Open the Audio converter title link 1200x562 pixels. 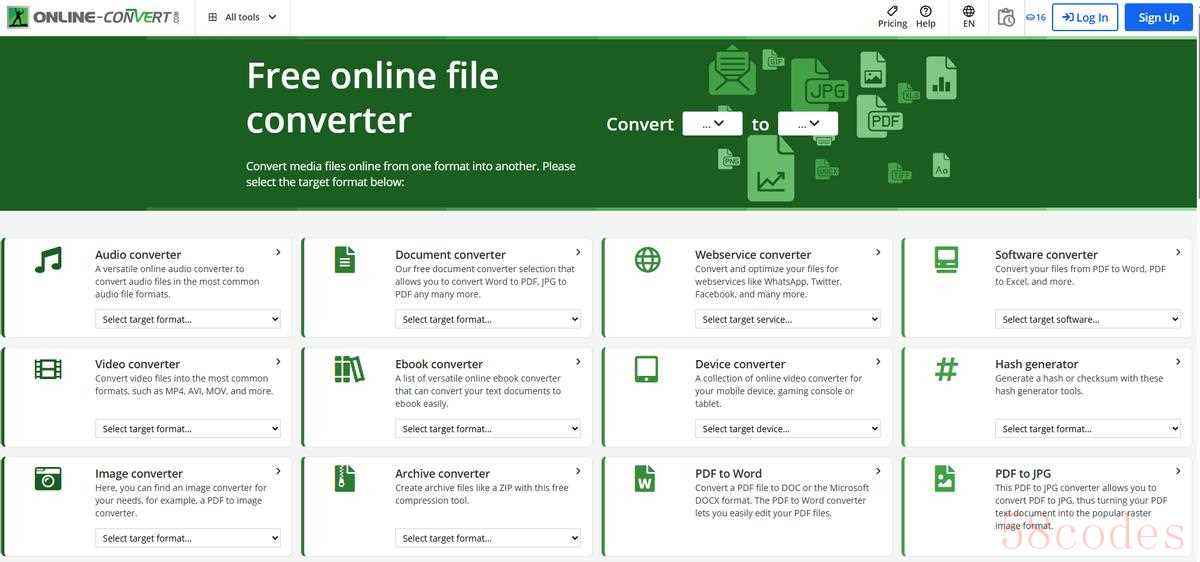point(138,254)
